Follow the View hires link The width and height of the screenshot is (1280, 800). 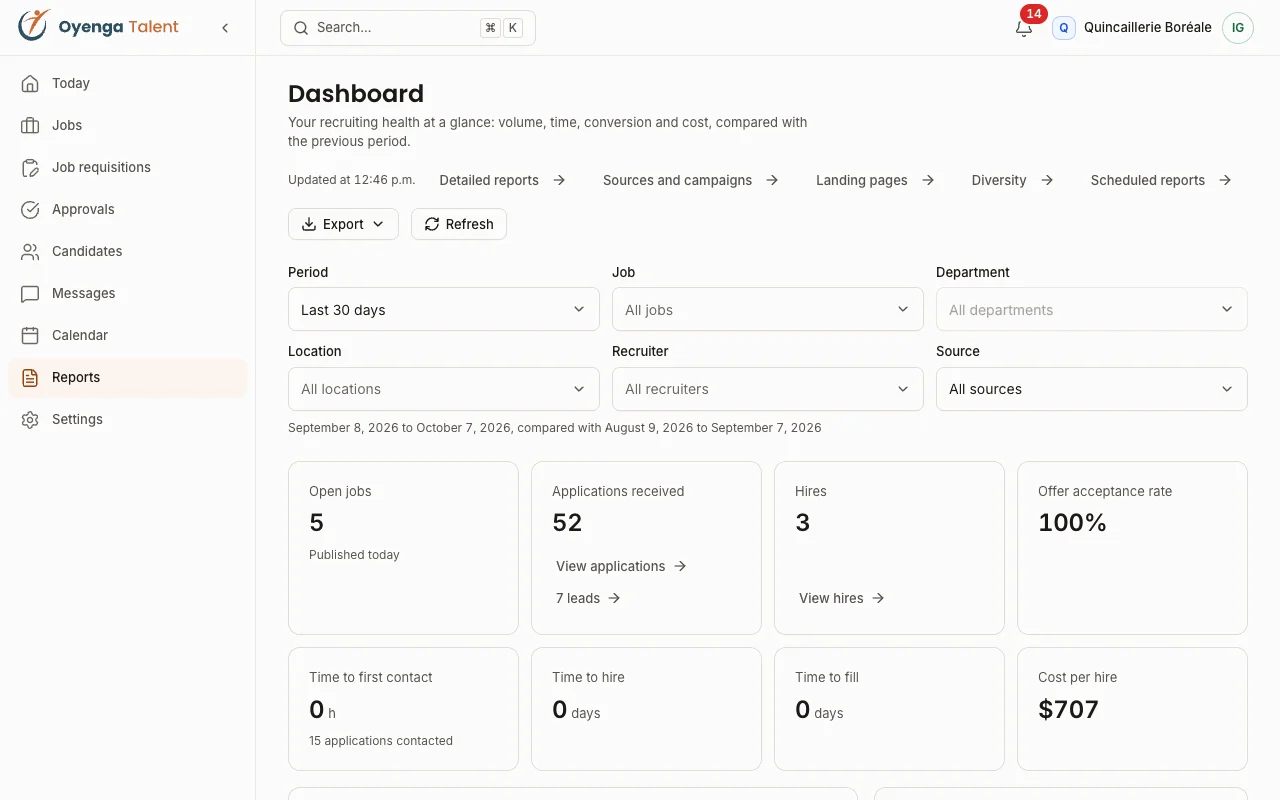[x=842, y=598]
